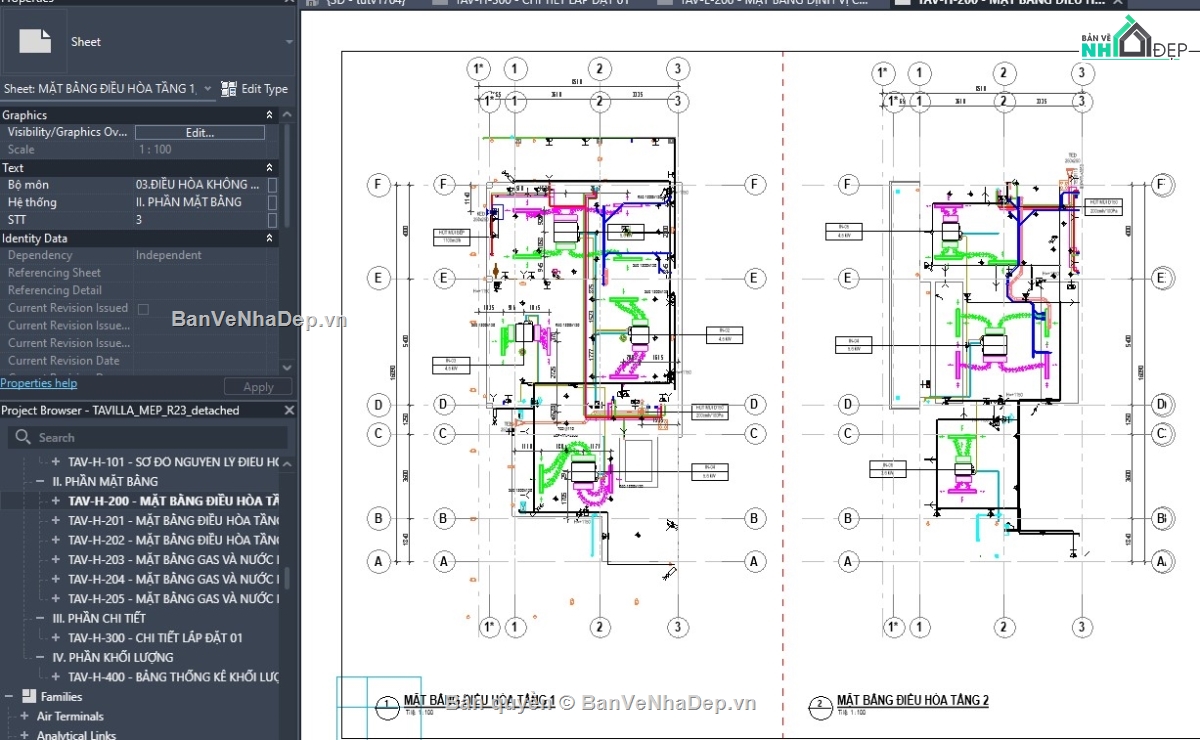Expand the Air Terminals family category
Screen dimensions: 1200x740
pos(24,716)
